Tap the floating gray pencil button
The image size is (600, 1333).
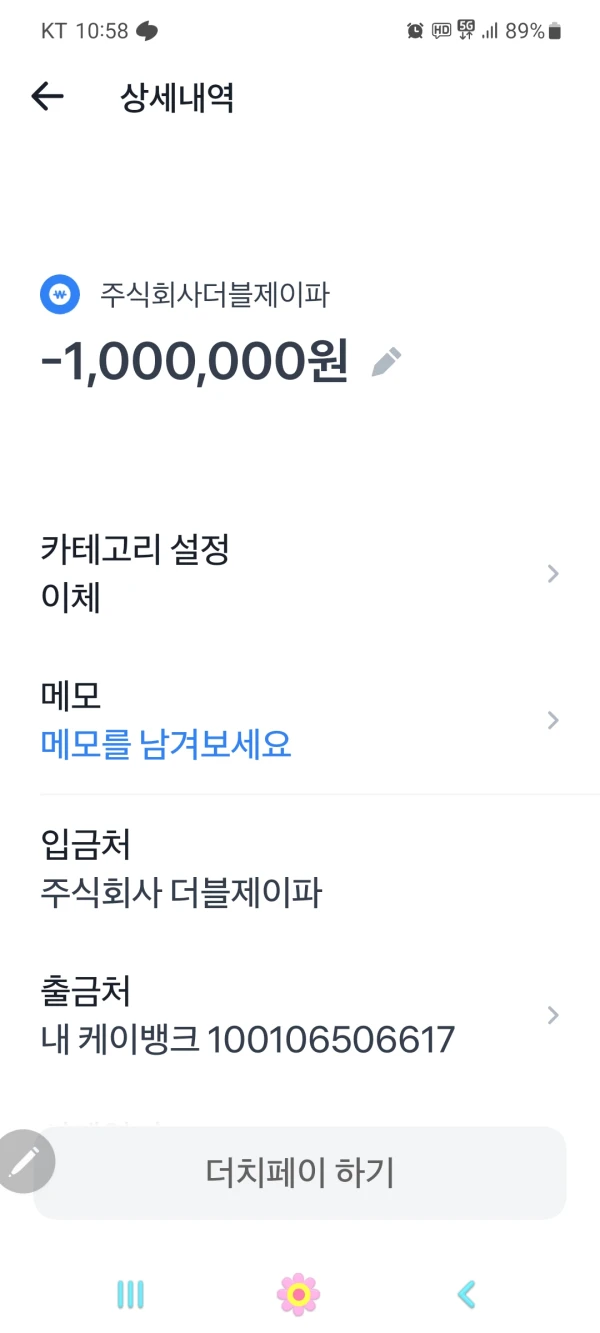pyautogui.click(x=24, y=1161)
